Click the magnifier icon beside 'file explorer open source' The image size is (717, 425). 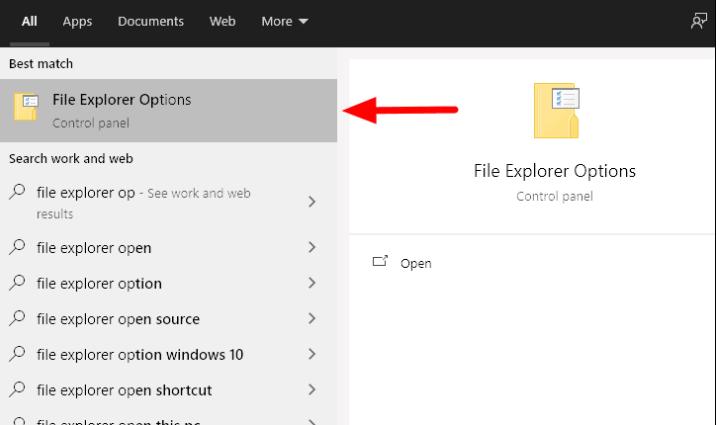pos(18,319)
